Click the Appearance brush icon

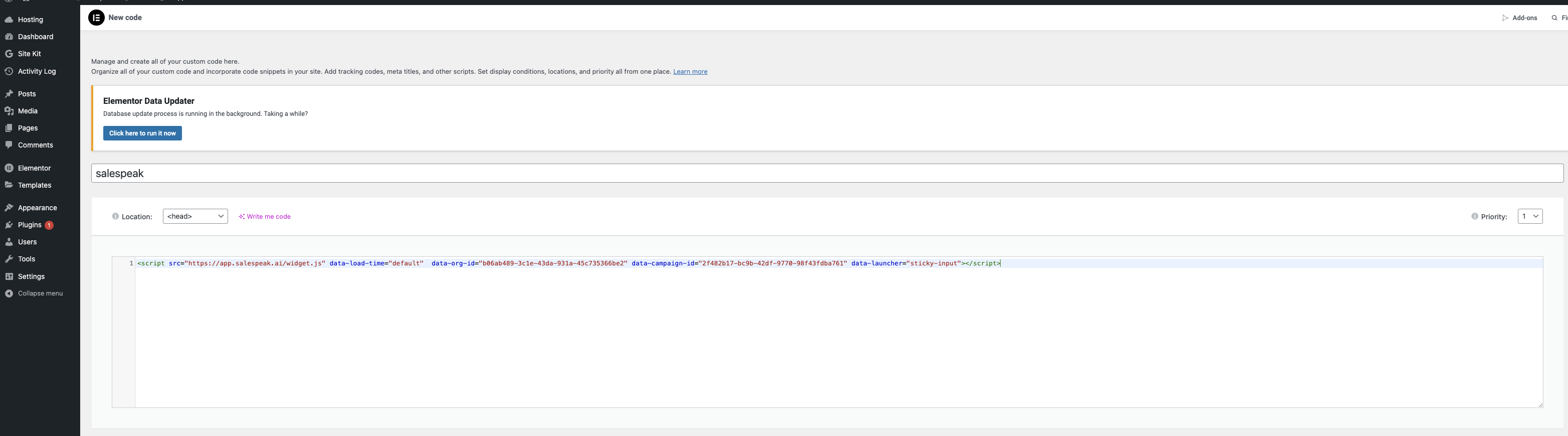pos(9,208)
